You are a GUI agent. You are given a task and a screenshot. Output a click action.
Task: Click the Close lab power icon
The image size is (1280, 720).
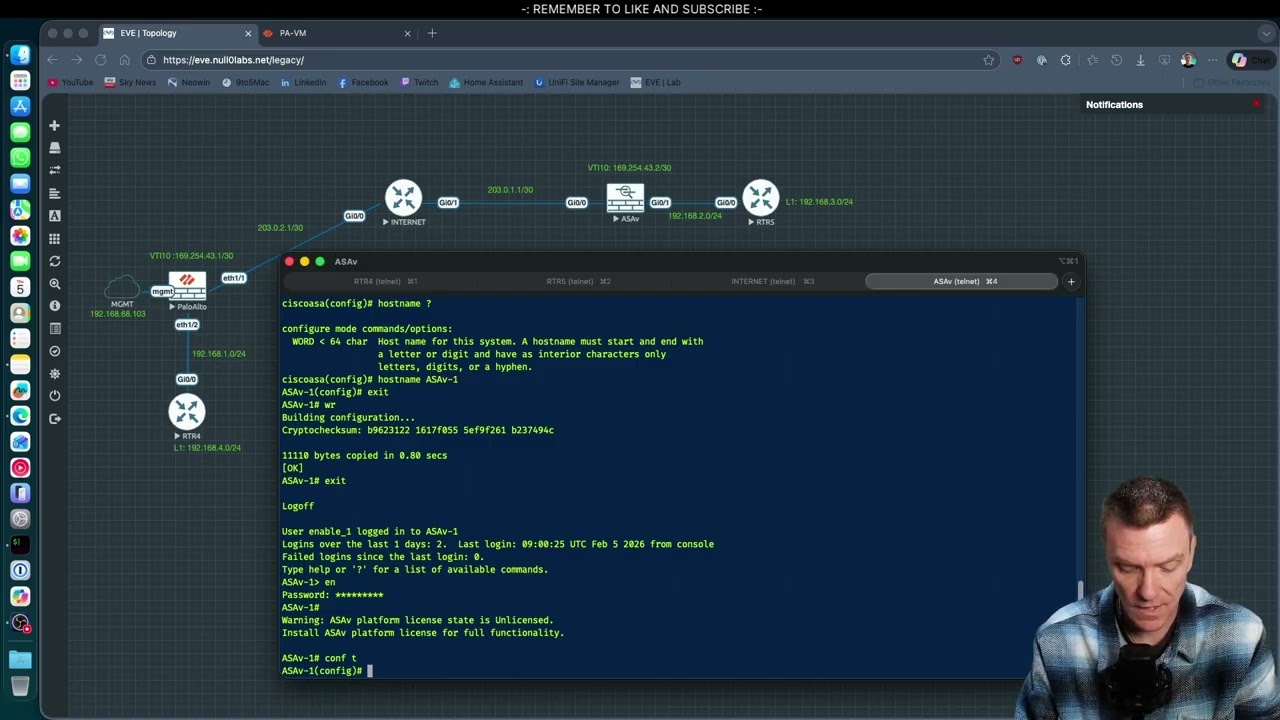[55, 396]
